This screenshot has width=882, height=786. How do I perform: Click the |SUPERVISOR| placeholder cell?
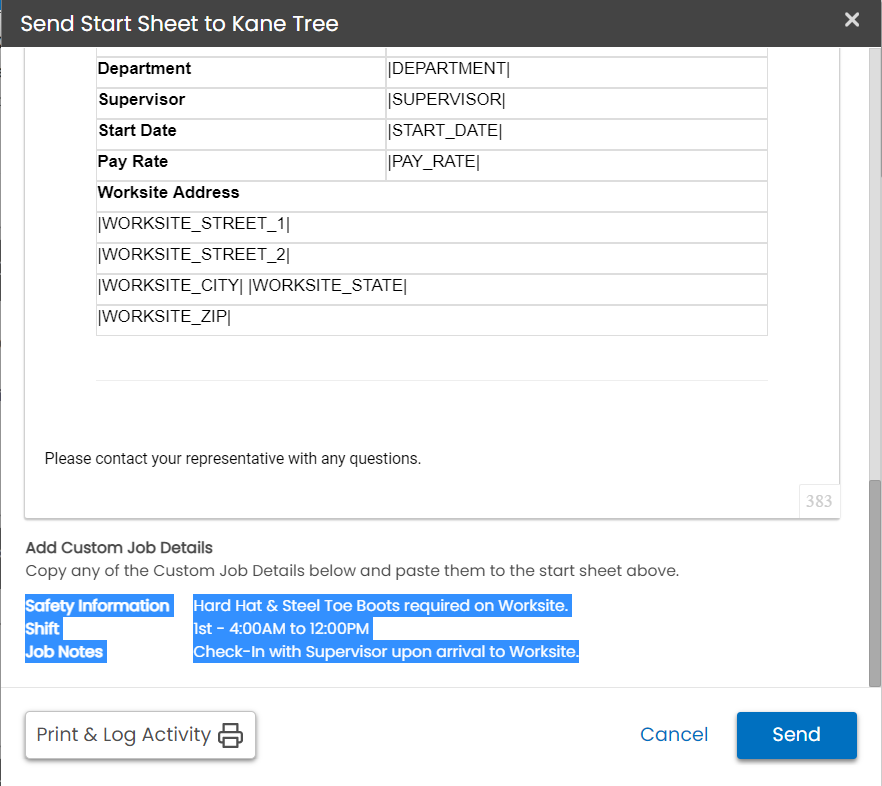click(x=447, y=100)
